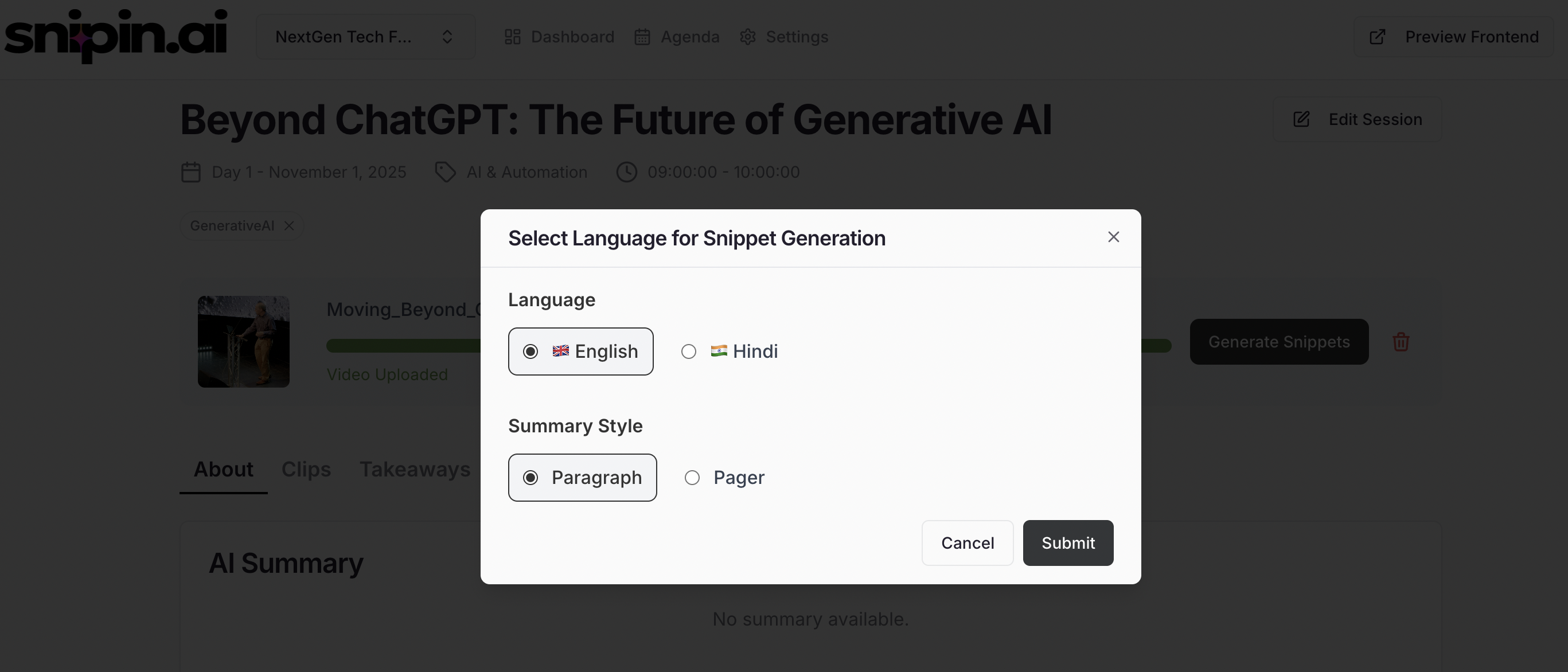Pick the Pager summary style
The width and height of the screenshot is (1568, 672).
(x=692, y=477)
